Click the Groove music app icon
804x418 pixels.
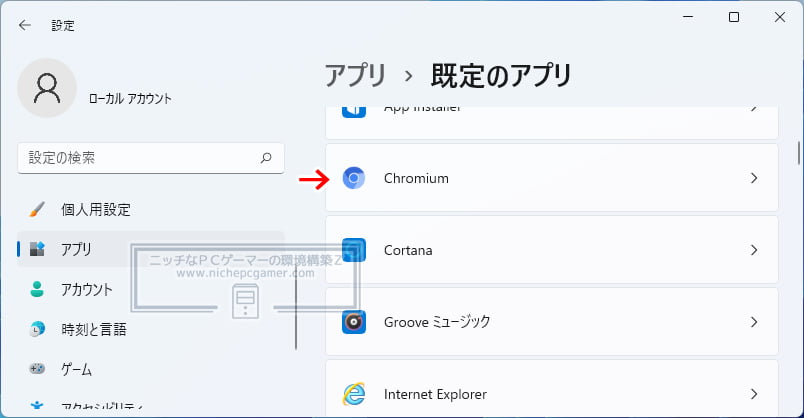tap(354, 322)
